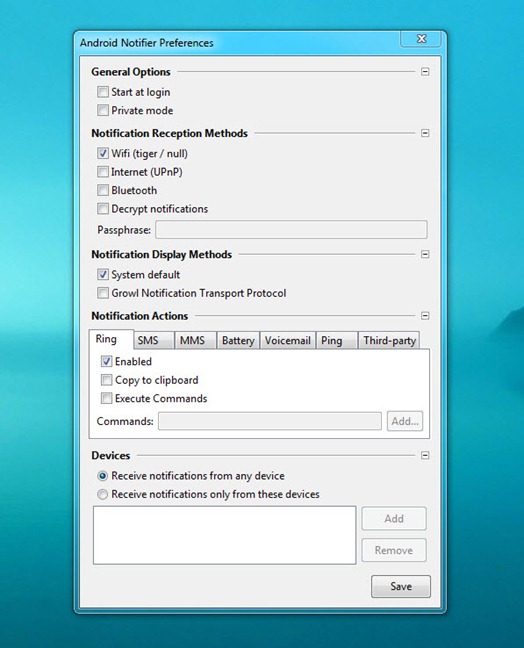Click inside the devices list box
Image resolution: width=524 pixels, height=648 pixels.
[x=224, y=535]
